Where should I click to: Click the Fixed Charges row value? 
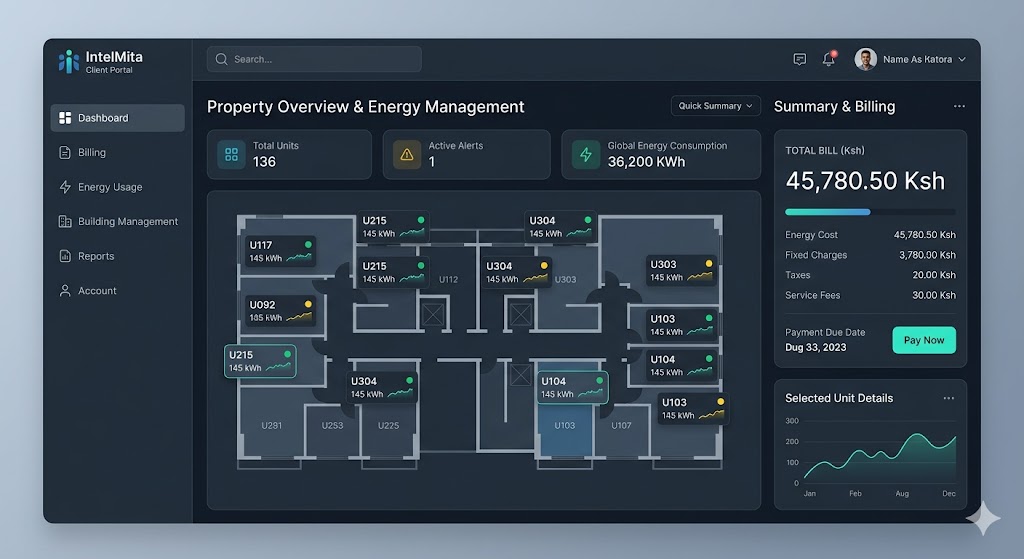(927, 255)
